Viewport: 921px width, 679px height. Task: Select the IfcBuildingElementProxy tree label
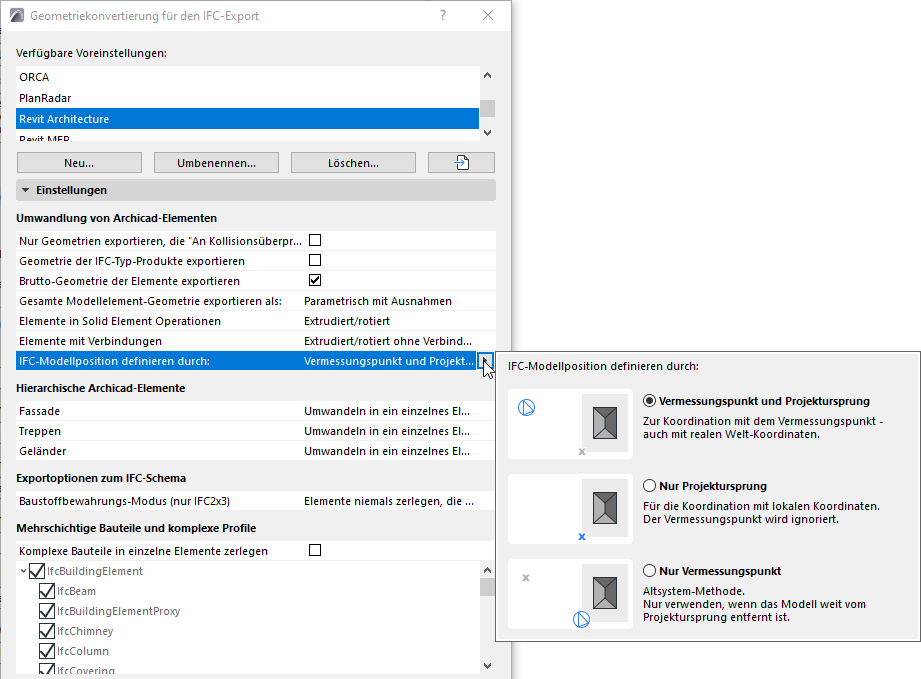point(119,611)
